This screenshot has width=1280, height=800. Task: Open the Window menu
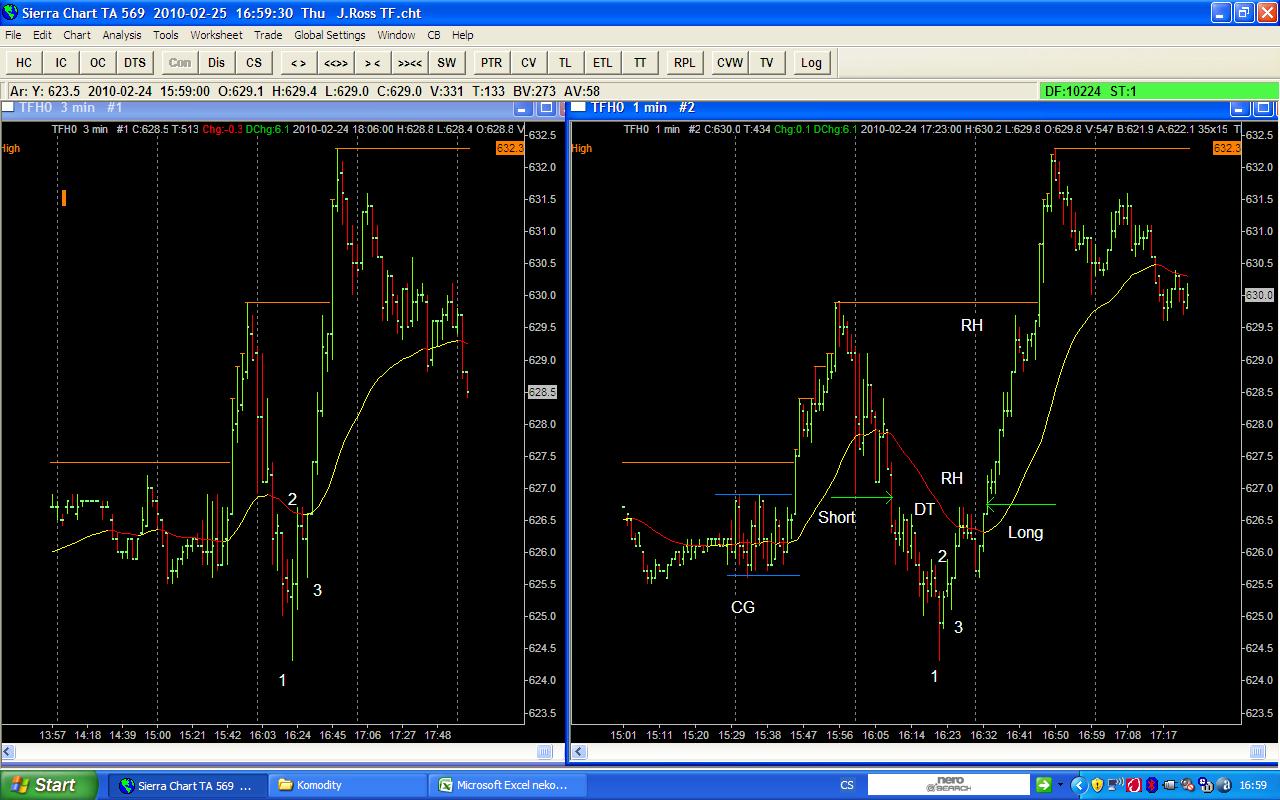click(x=396, y=35)
